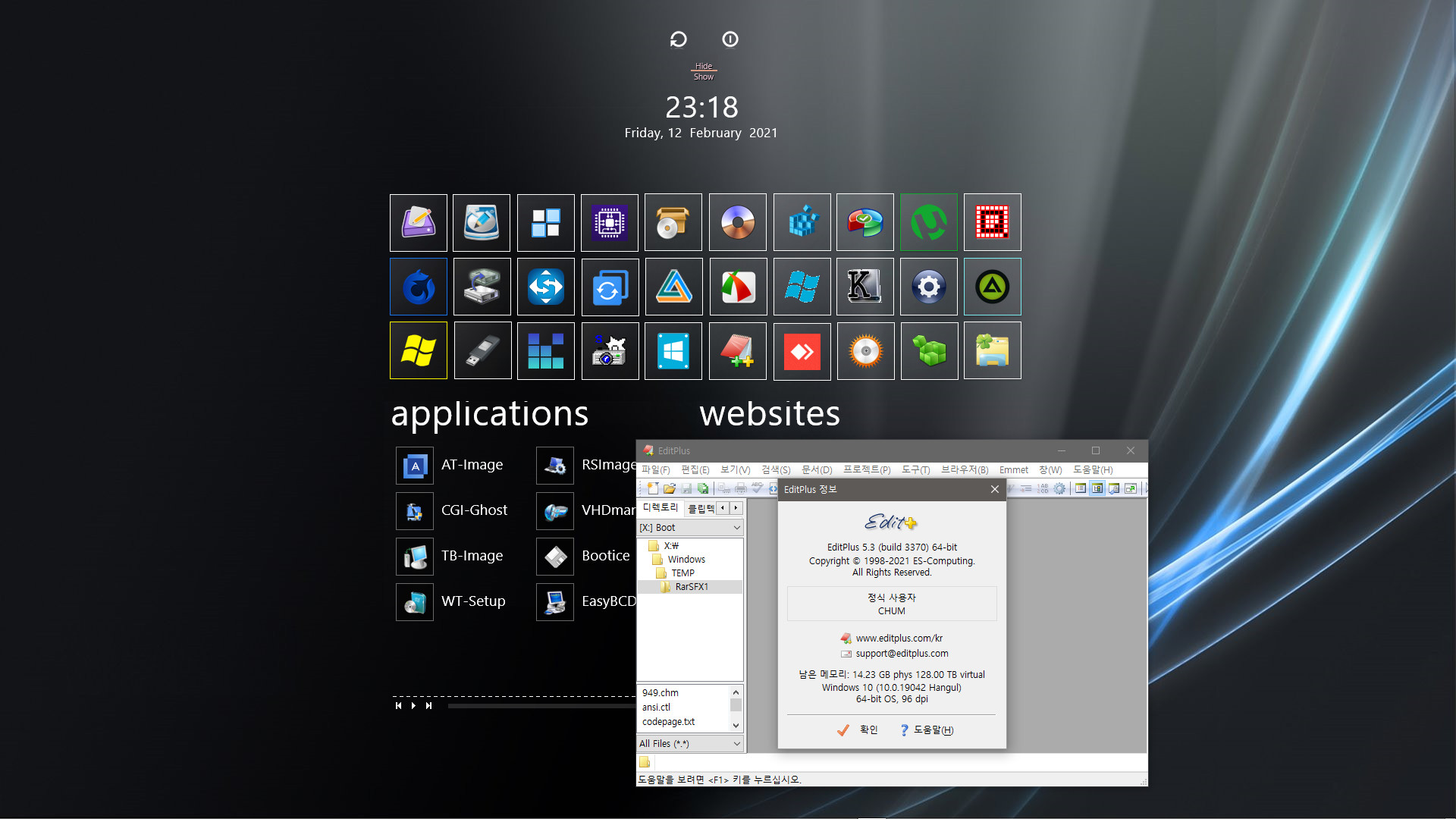Viewport: 1456px width, 819px height.
Task: Select the 949.chm file
Action: (x=660, y=692)
